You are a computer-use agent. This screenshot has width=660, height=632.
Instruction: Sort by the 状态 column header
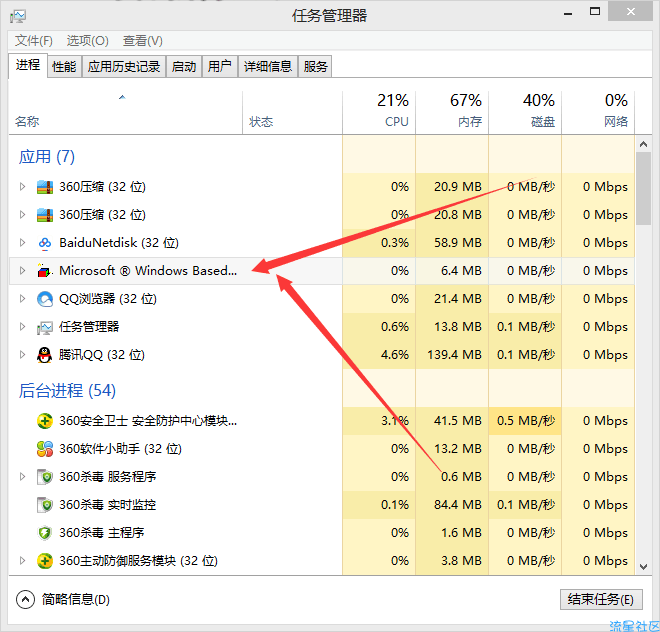[293, 113]
